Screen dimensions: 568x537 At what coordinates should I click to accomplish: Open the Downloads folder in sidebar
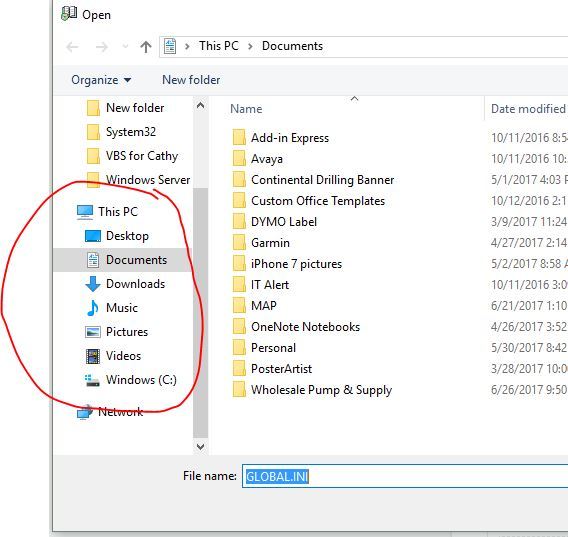click(x=125, y=284)
